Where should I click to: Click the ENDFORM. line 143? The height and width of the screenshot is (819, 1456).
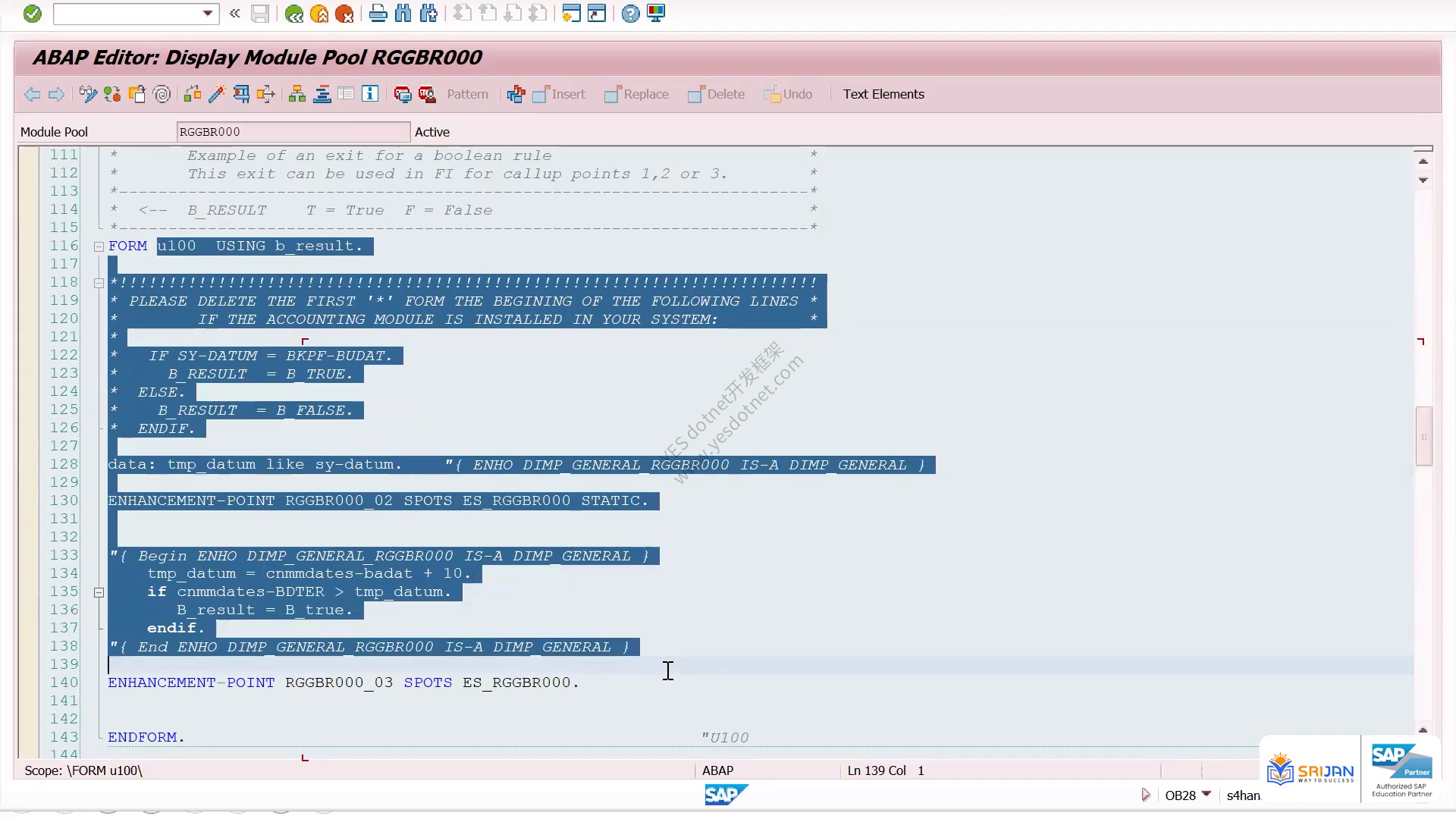pyautogui.click(x=146, y=737)
